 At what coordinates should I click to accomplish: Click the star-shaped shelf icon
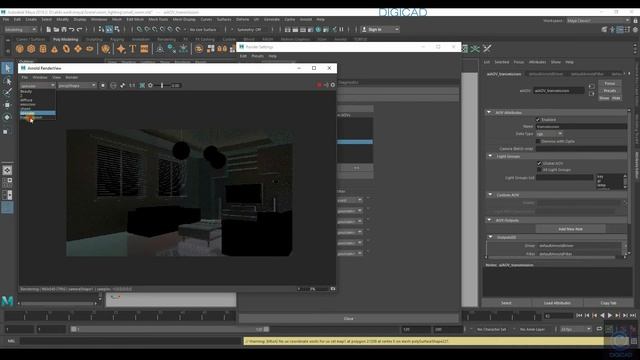(x=121, y=49)
